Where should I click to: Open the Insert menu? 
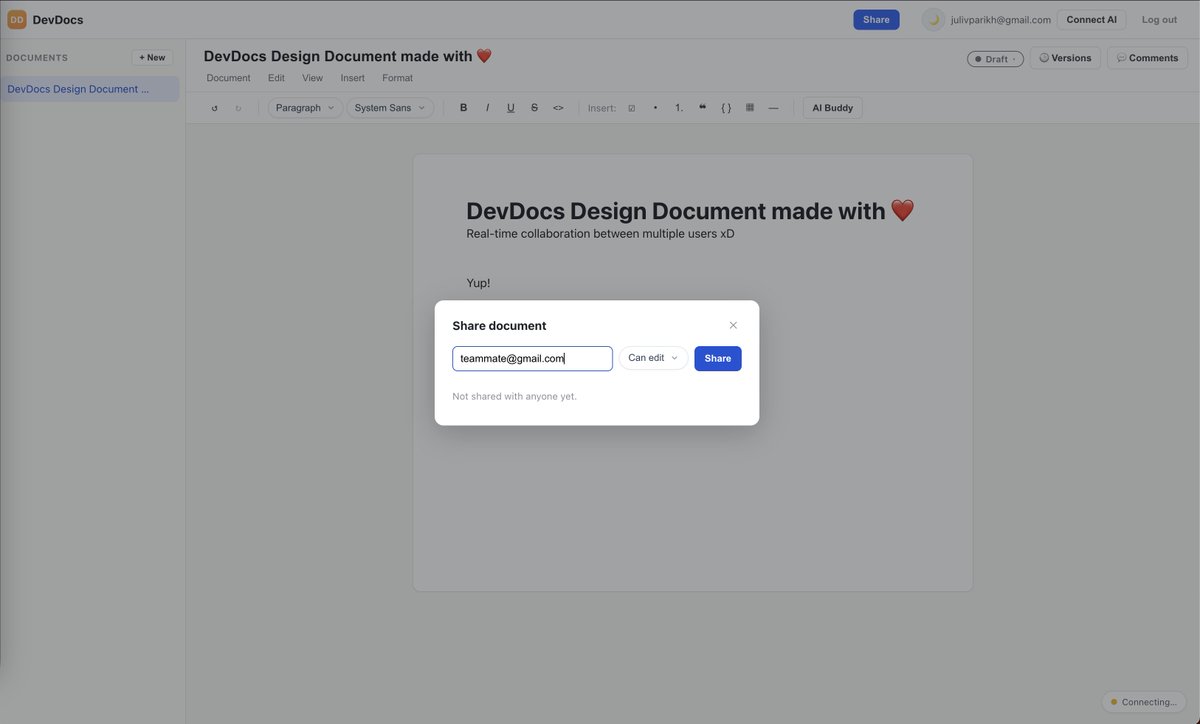(x=352, y=78)
